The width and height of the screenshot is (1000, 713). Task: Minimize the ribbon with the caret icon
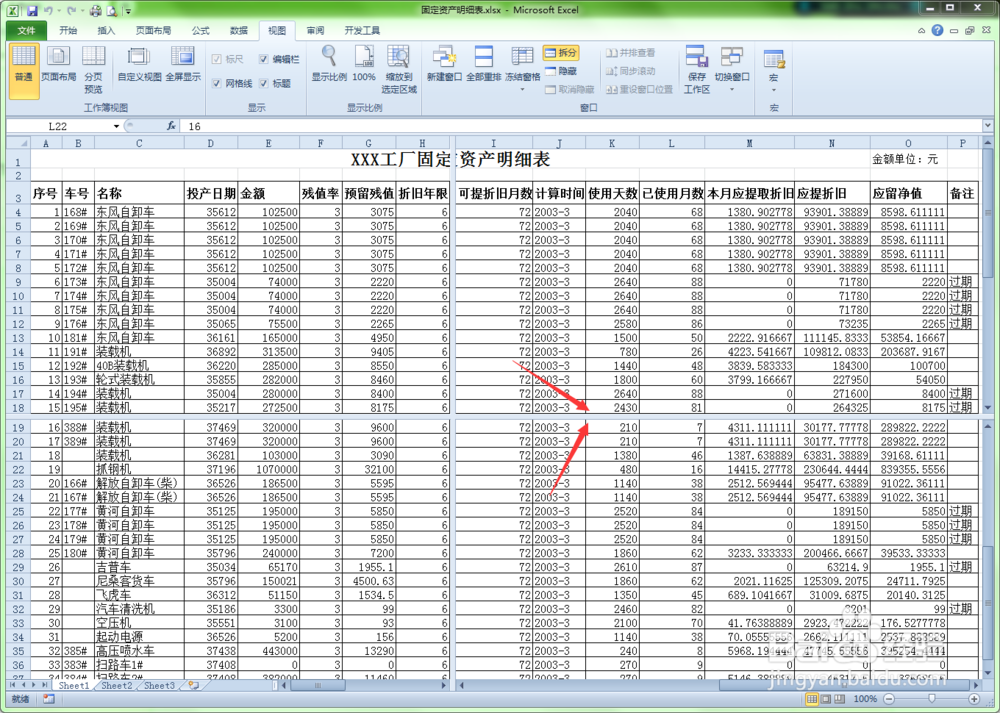921,30
